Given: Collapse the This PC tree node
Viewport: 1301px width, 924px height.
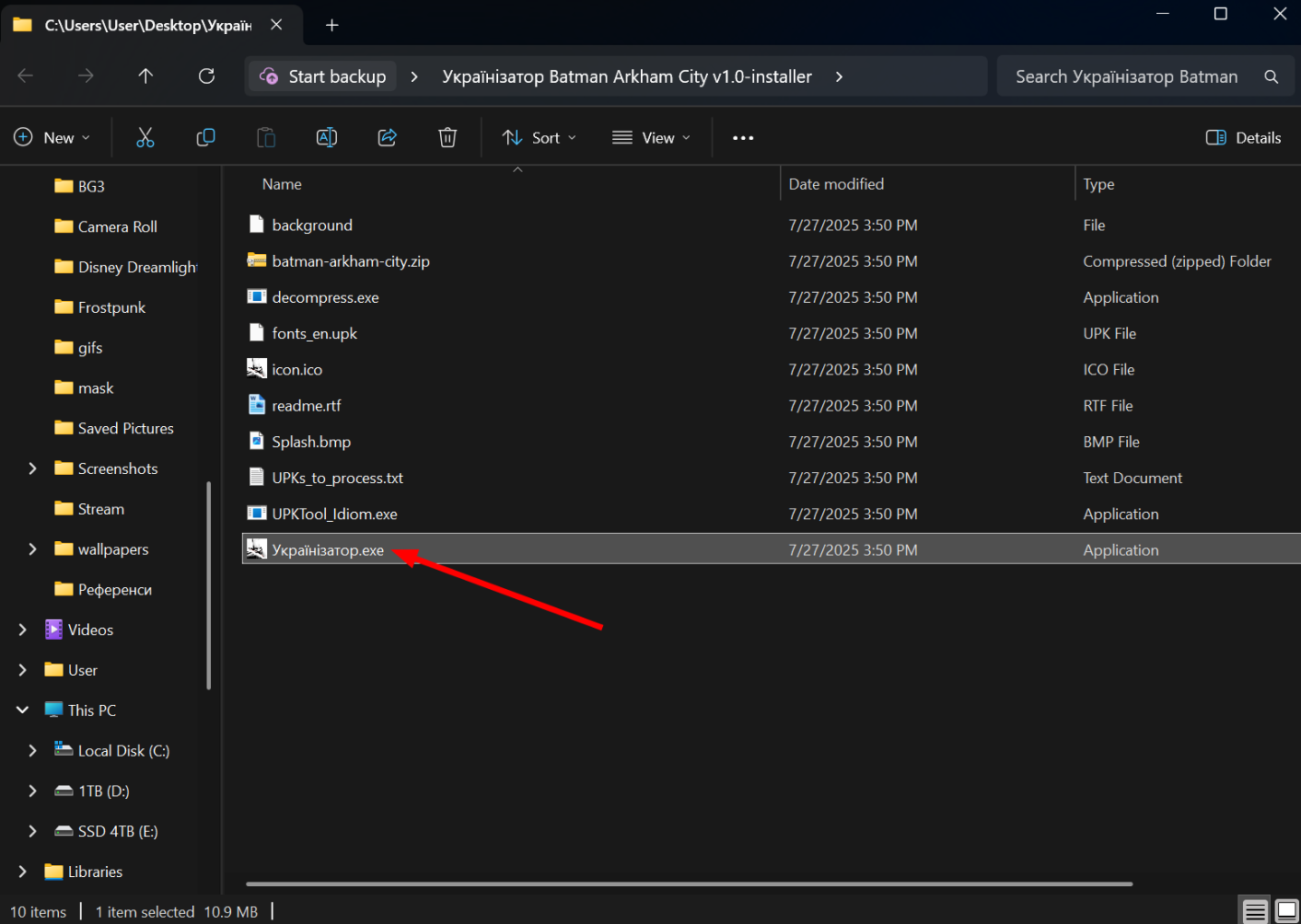Looking at the screenshot, I should (x=23, y=710).
